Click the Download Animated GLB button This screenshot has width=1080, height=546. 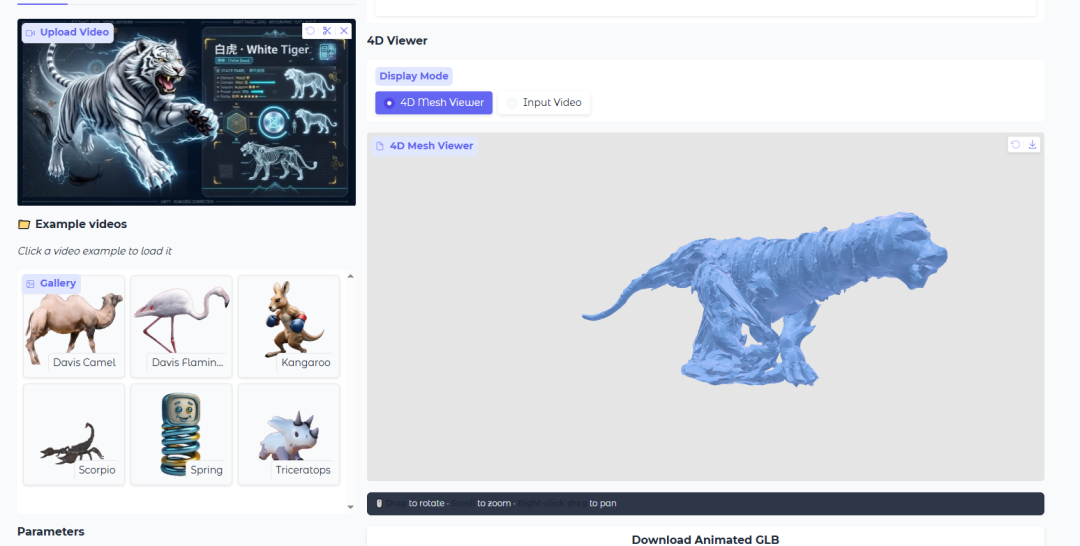[705, 540]
